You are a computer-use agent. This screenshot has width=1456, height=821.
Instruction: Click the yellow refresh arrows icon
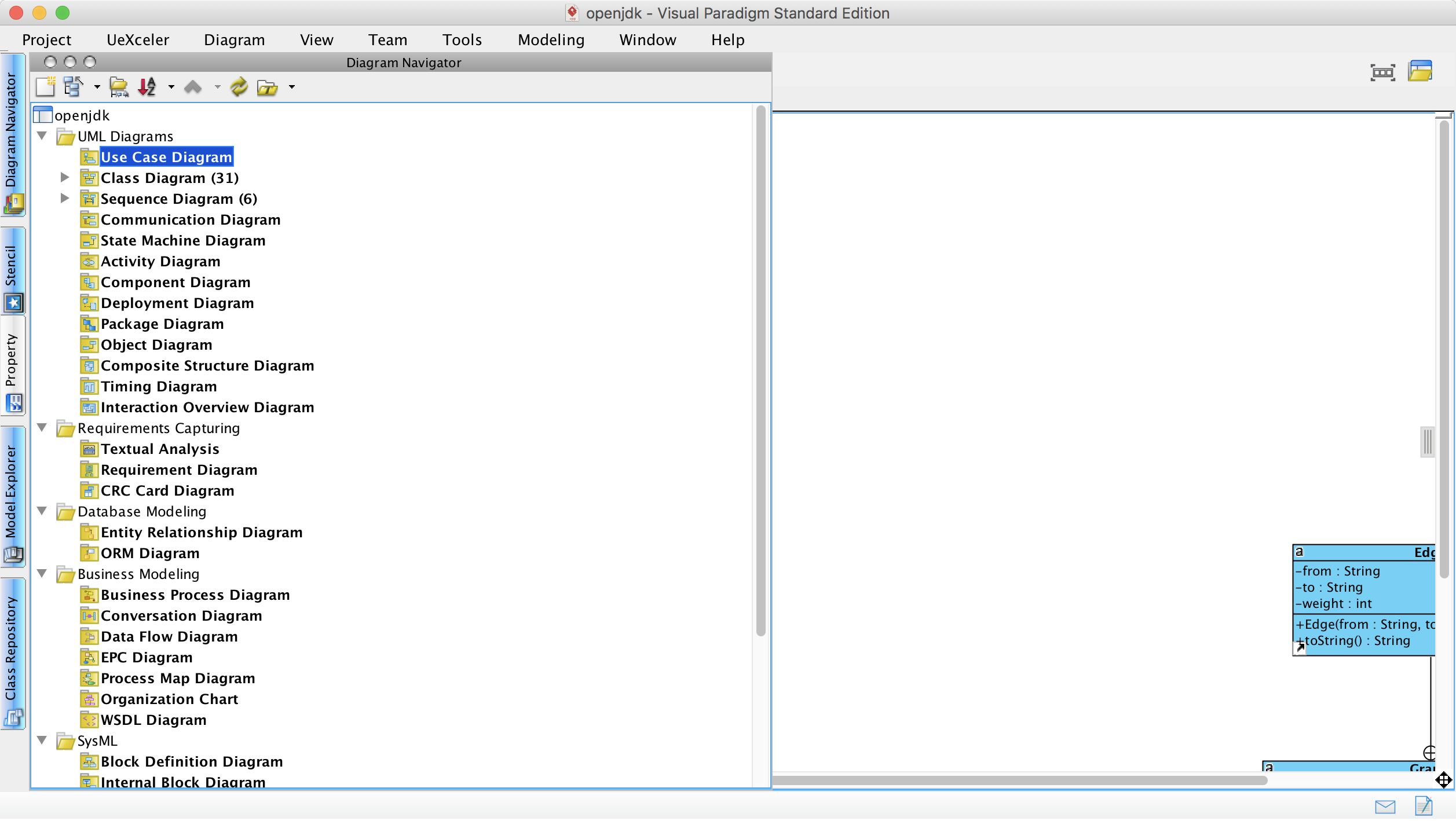point(239,87)
